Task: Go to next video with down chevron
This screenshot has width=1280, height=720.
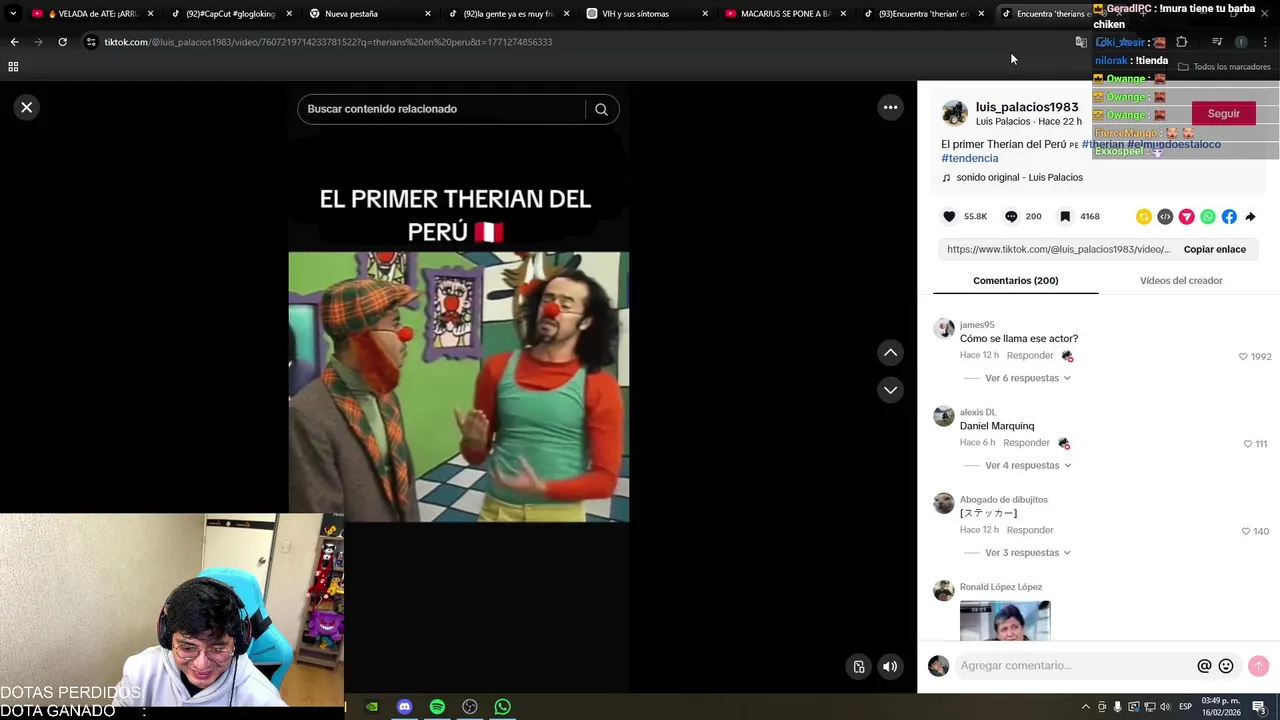Action: (x=890, y=390)
